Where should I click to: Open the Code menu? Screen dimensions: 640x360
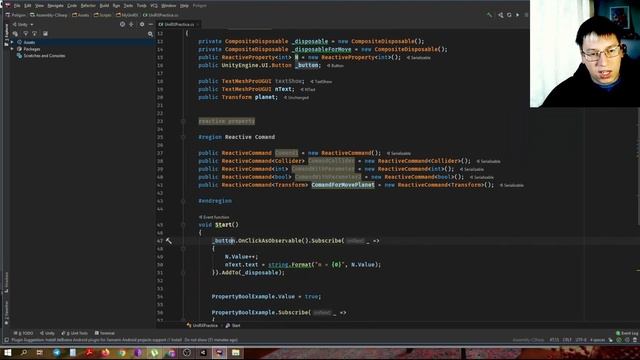[x=72, y=6]
